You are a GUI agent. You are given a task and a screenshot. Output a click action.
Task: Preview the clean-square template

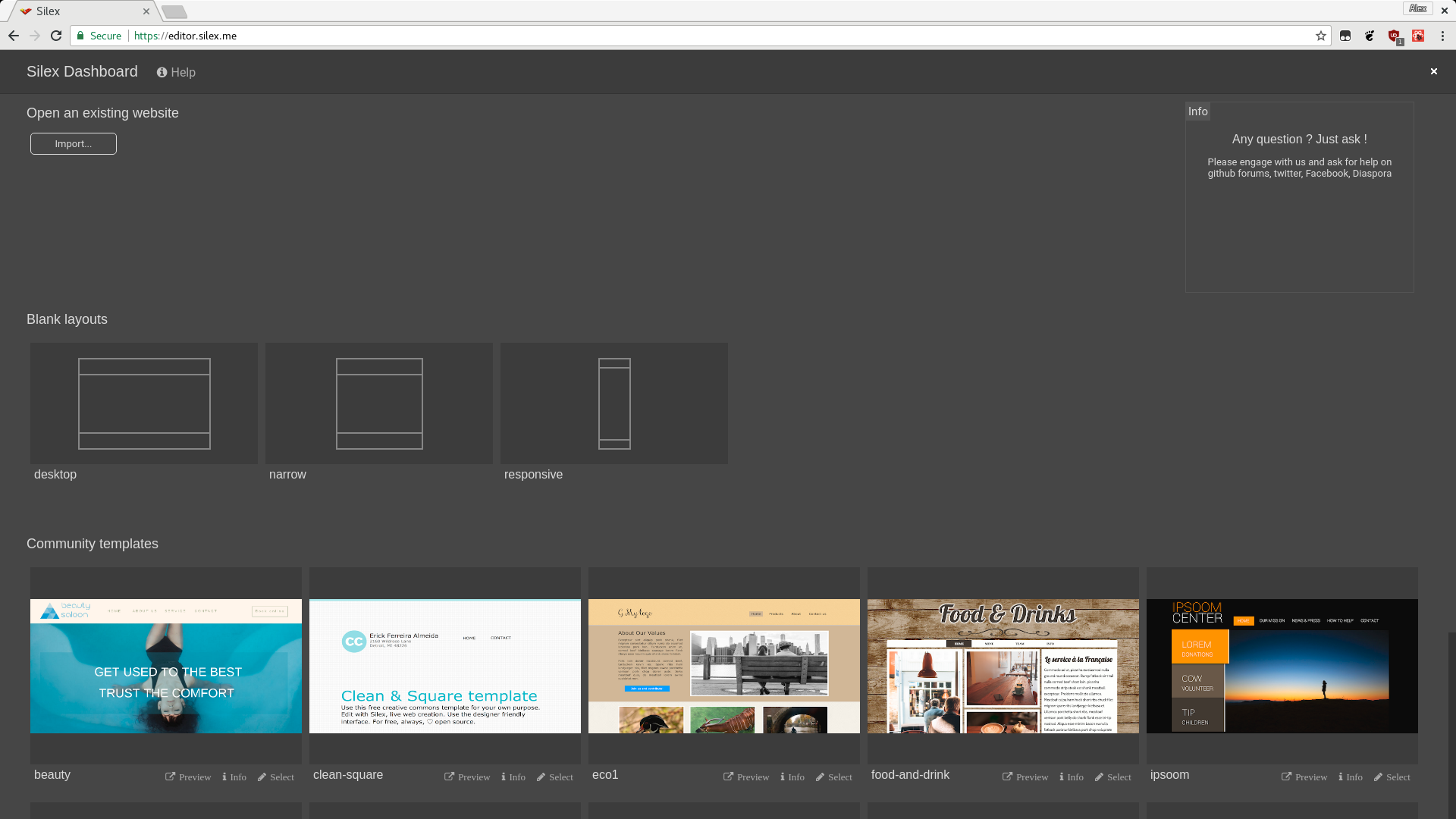pos(467,777)
